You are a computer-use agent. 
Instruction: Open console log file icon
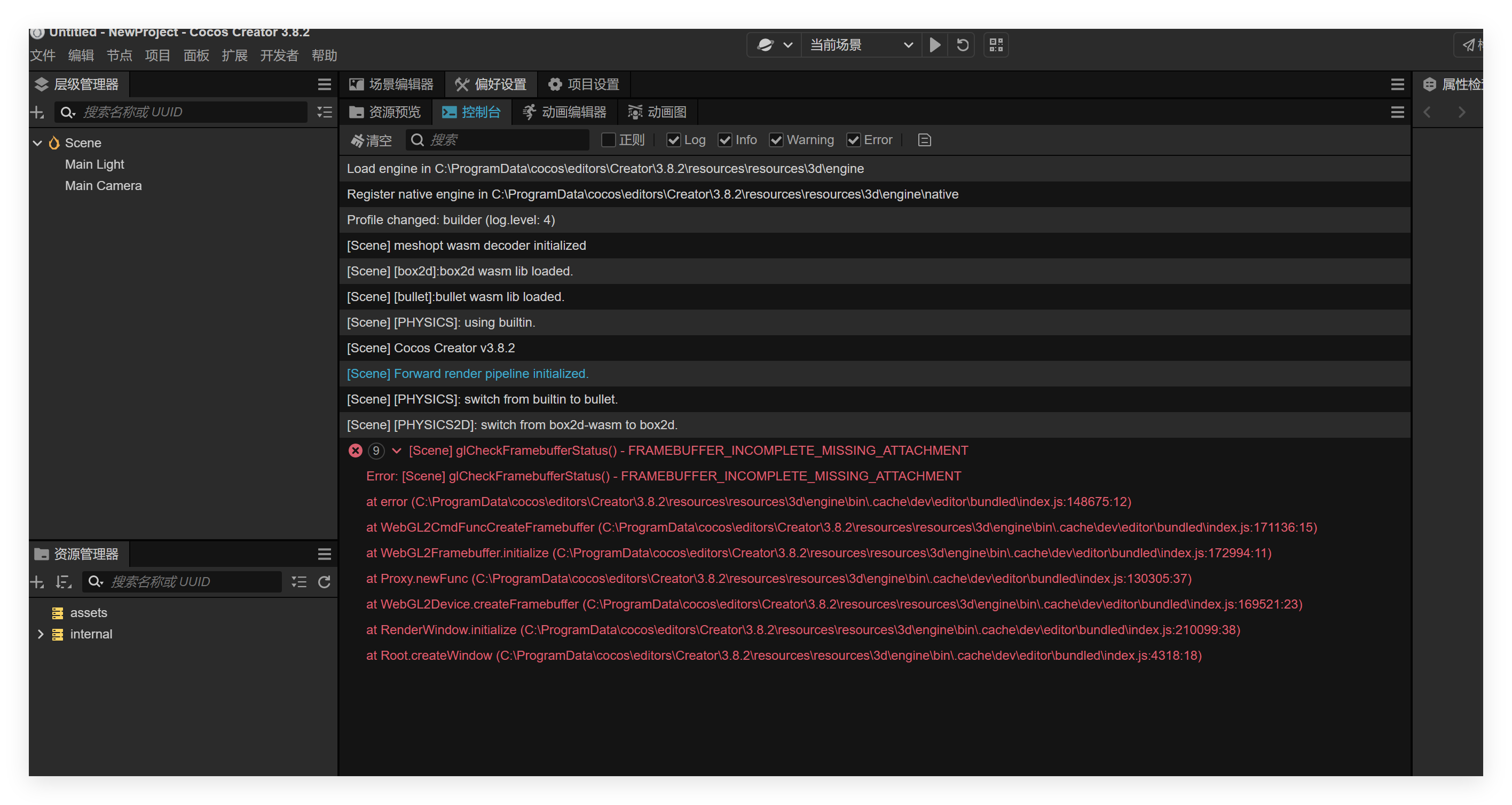[x=925, y=140]
